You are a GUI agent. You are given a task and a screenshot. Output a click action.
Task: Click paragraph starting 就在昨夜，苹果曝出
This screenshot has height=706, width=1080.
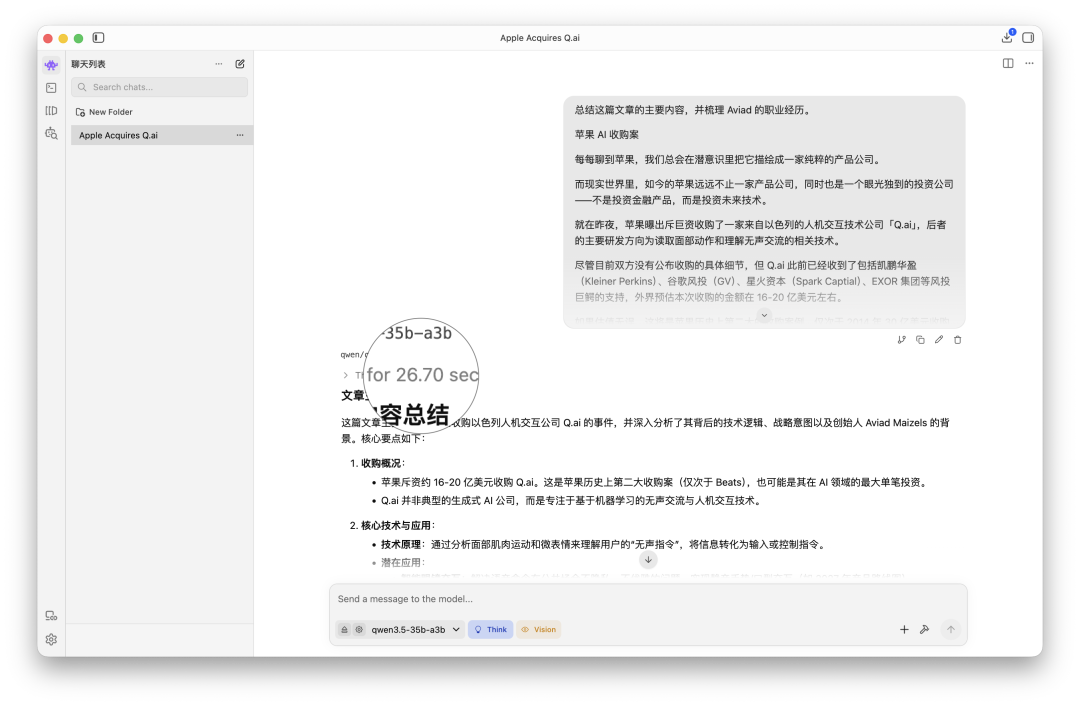[760, 233]
